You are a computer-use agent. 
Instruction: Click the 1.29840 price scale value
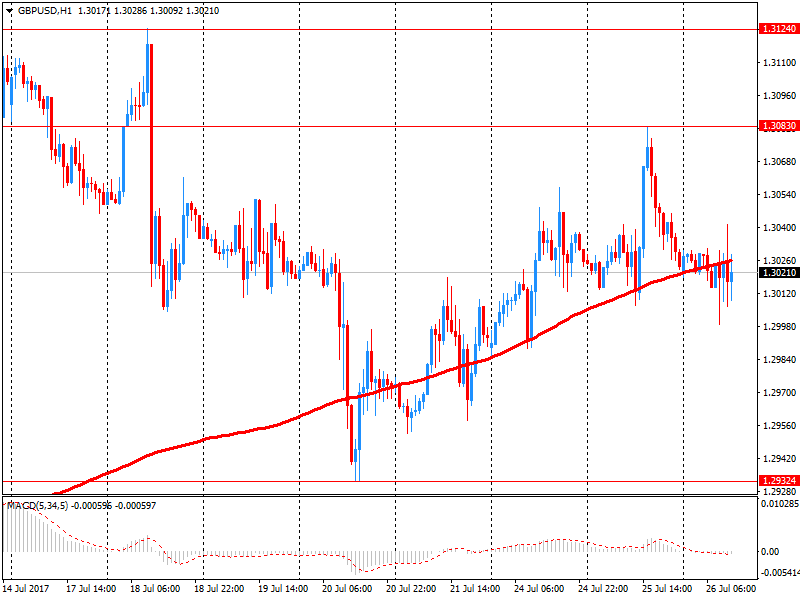coord(780,360)
